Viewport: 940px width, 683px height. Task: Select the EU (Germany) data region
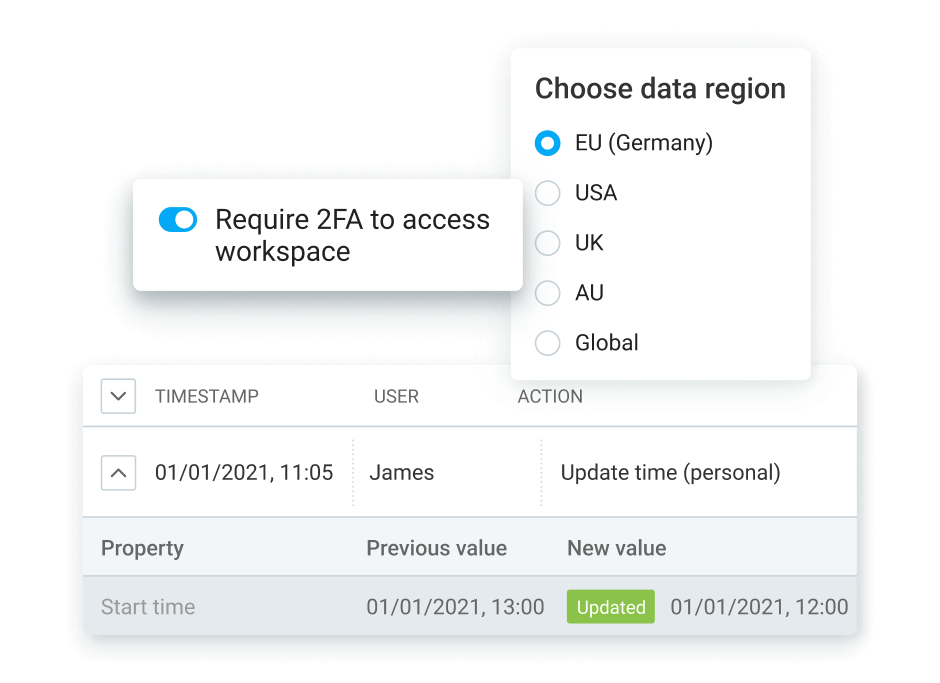pos(548,143)
